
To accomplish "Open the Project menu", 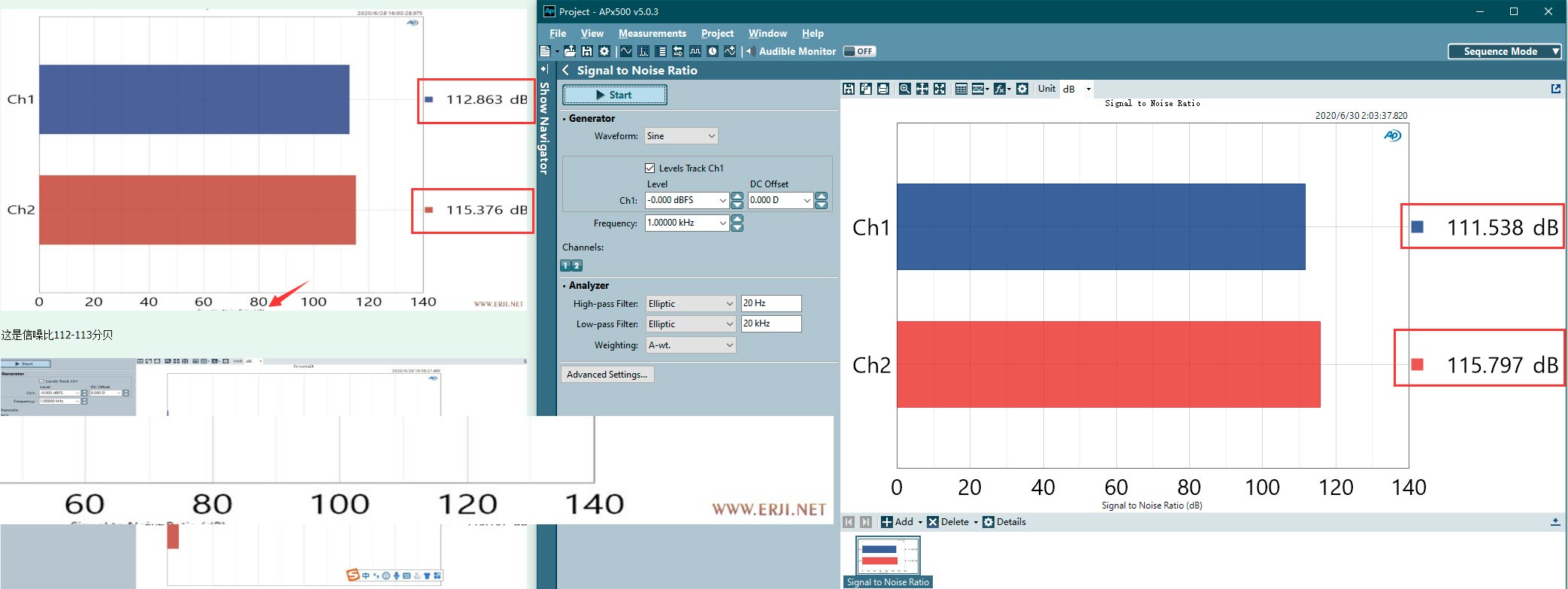I will click(717, 33).
